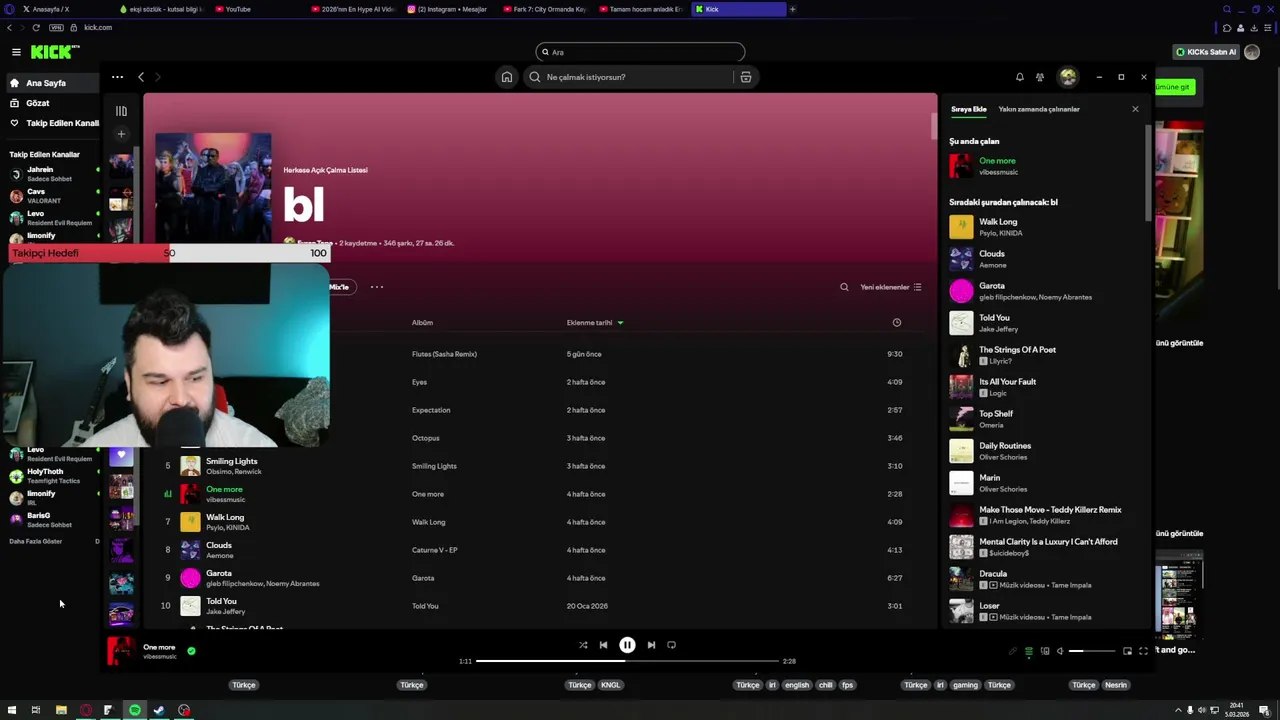
Task: Open playlist more options dots
Action: [377, 287]
